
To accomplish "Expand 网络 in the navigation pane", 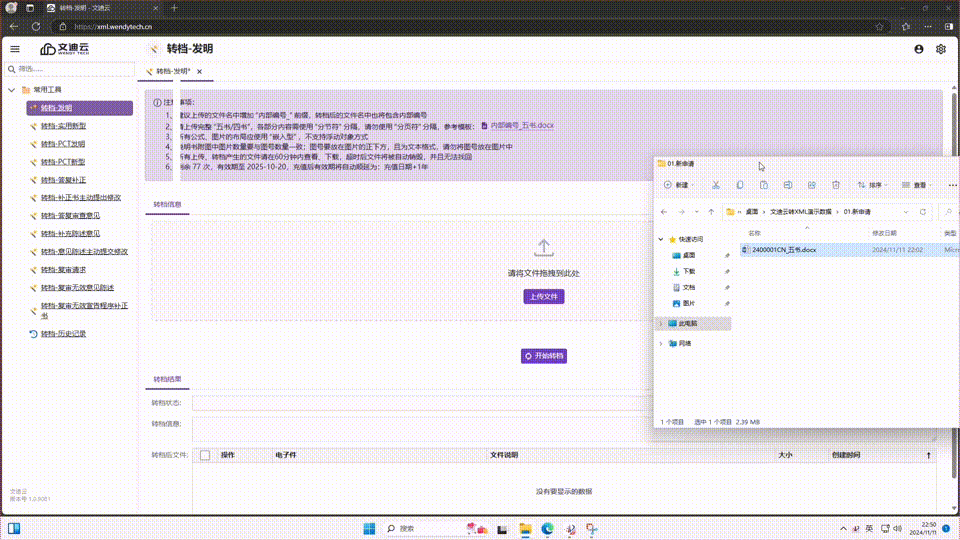I will pos(661,343).
